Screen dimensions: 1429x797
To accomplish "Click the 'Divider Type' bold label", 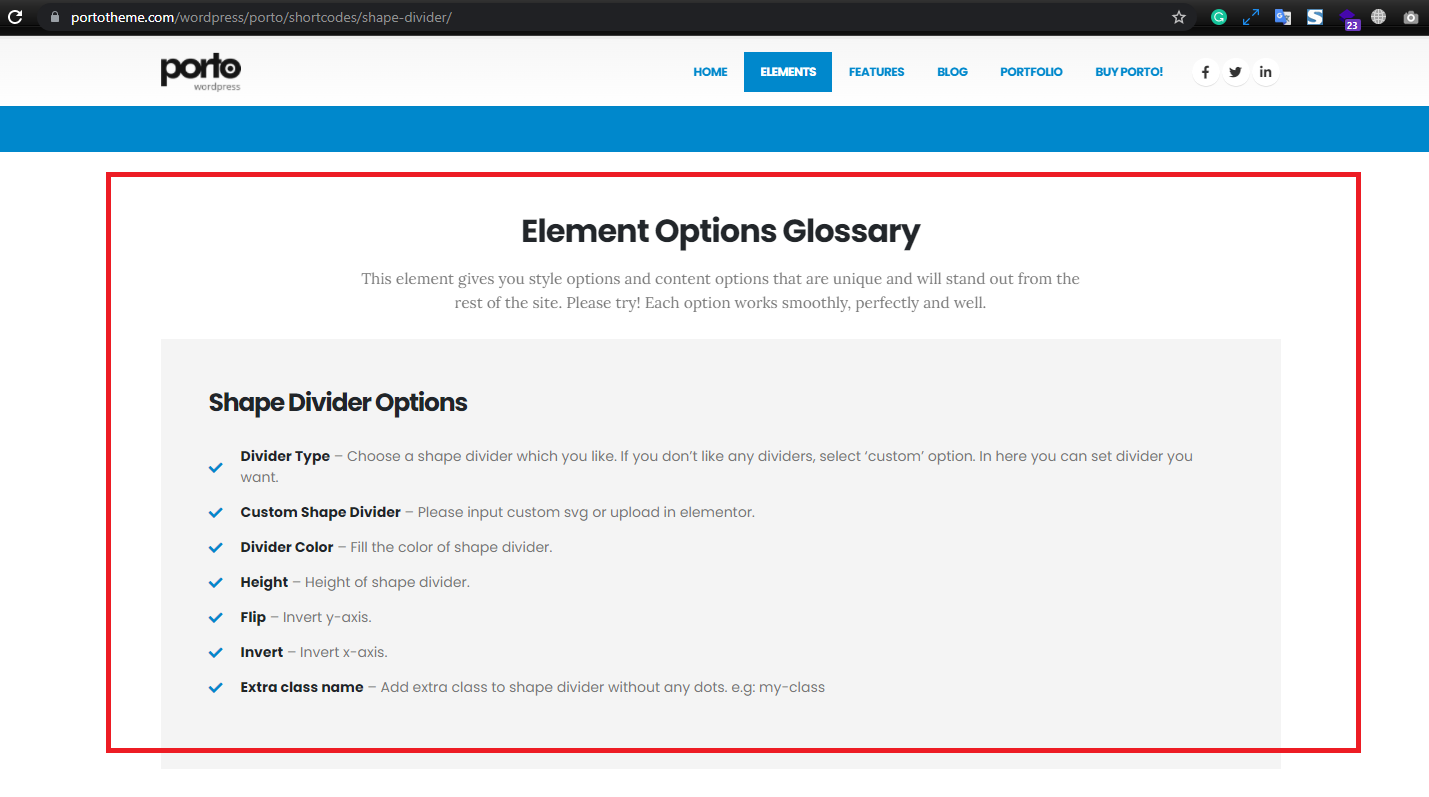I will point(285,456).
